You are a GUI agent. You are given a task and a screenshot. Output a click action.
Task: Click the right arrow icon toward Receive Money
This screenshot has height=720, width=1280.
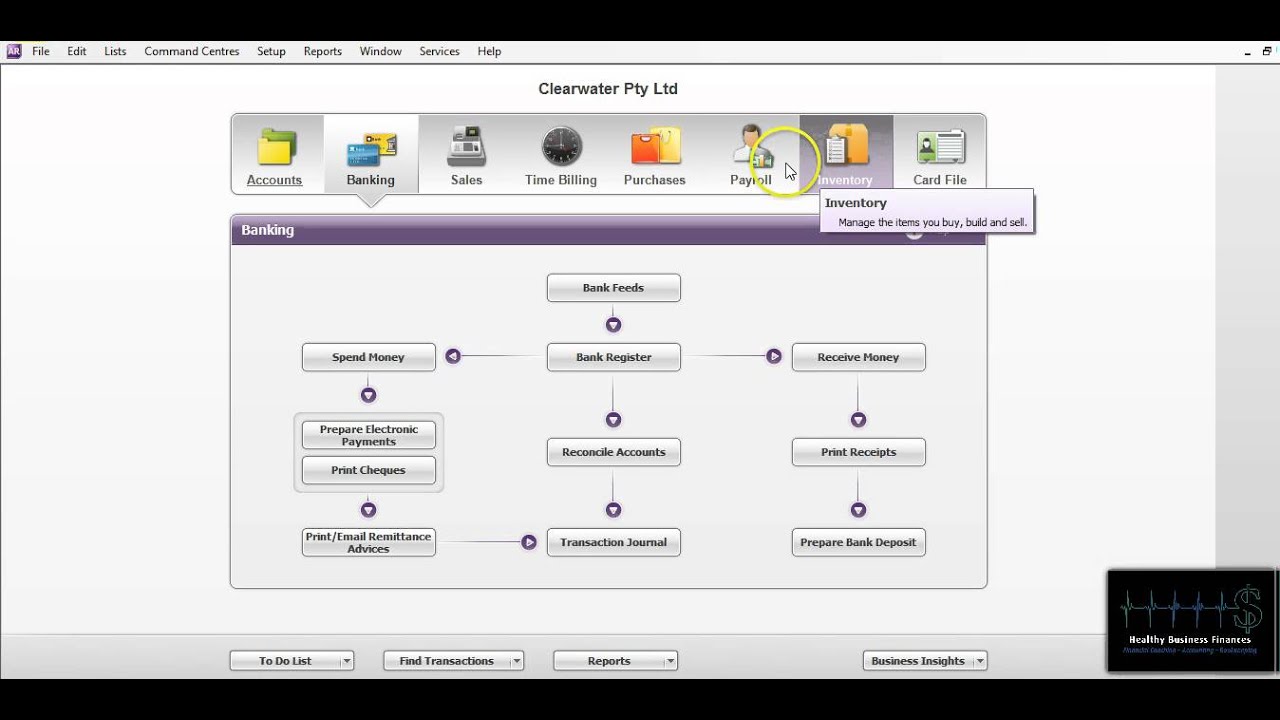[774, 356]
